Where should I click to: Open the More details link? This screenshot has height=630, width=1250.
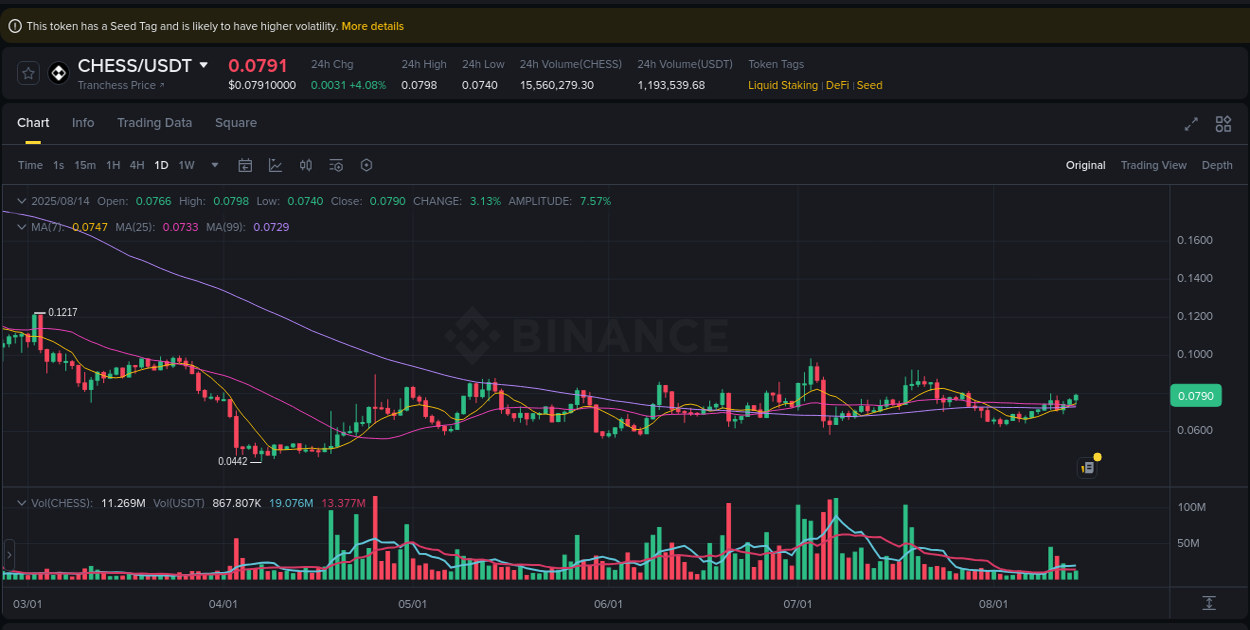[x=372, y=26]
